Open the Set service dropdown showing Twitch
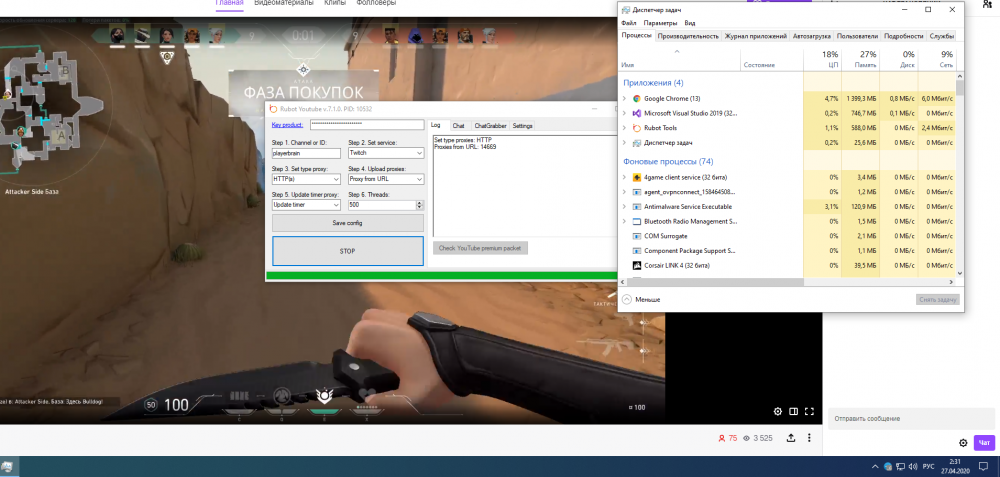 pos(386,153)
